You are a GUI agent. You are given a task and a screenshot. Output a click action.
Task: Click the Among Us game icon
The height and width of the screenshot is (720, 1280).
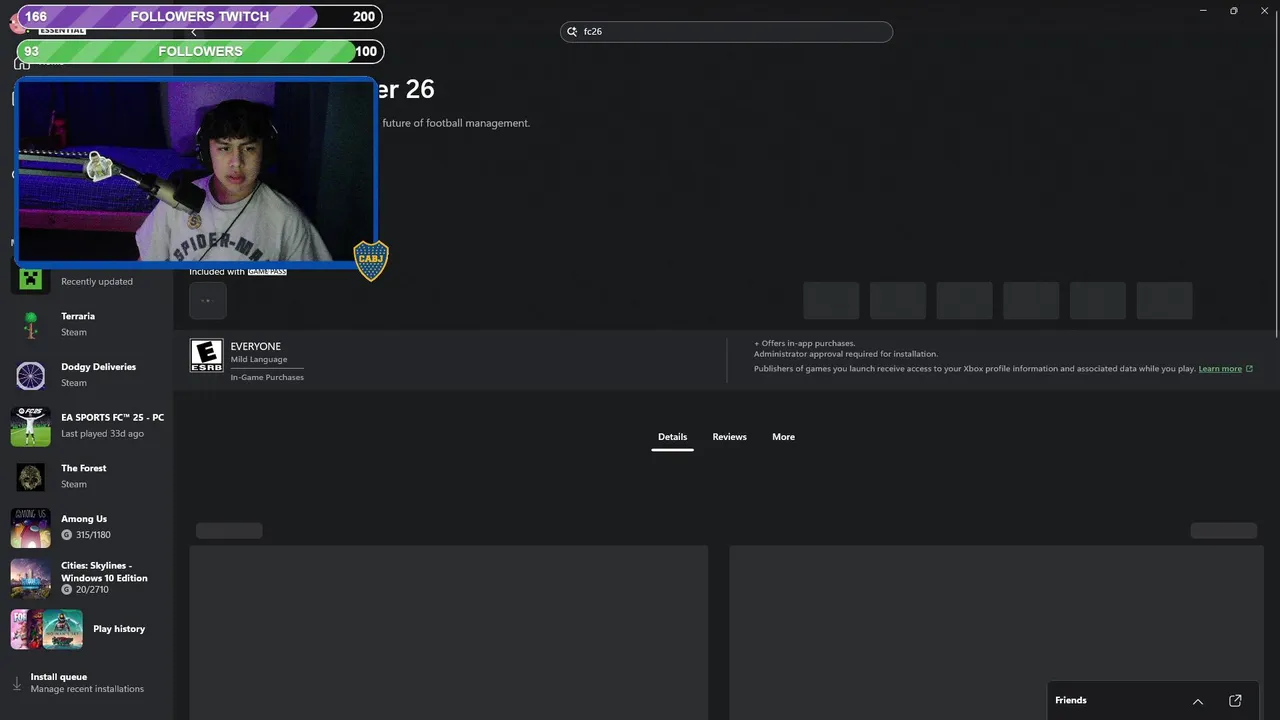[x=30, y=528]
